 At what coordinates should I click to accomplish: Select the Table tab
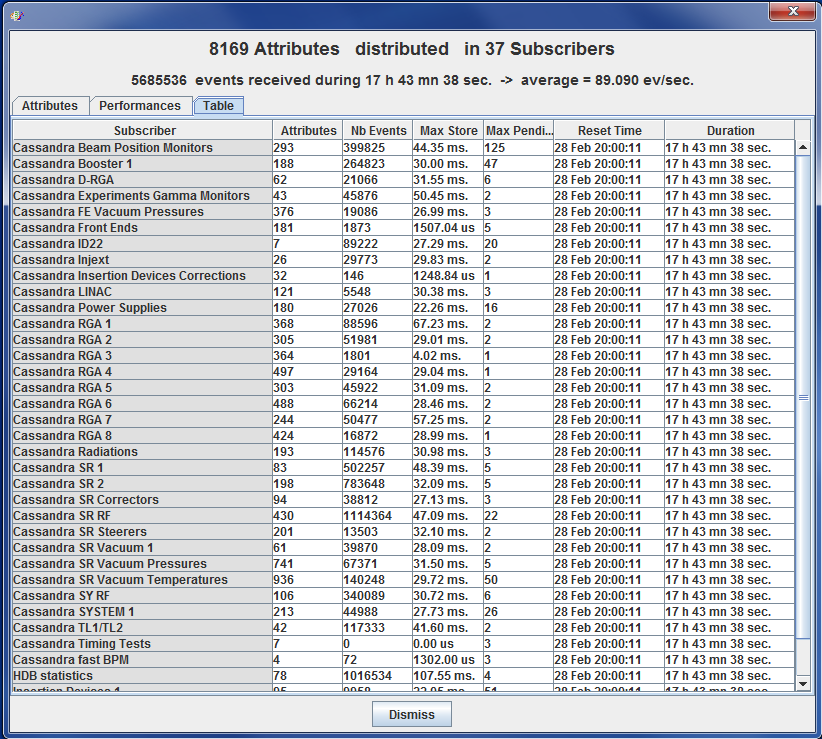(x=218, y=105)
